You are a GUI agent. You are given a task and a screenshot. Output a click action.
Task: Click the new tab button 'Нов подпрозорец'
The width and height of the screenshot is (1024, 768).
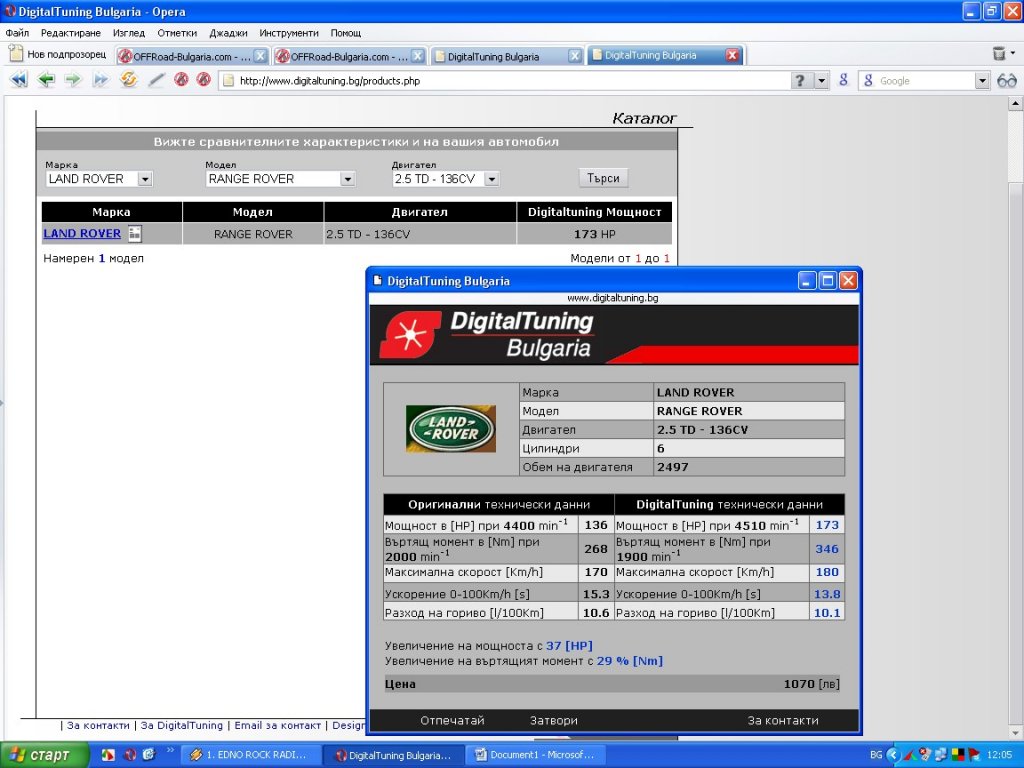pos(58,54)
